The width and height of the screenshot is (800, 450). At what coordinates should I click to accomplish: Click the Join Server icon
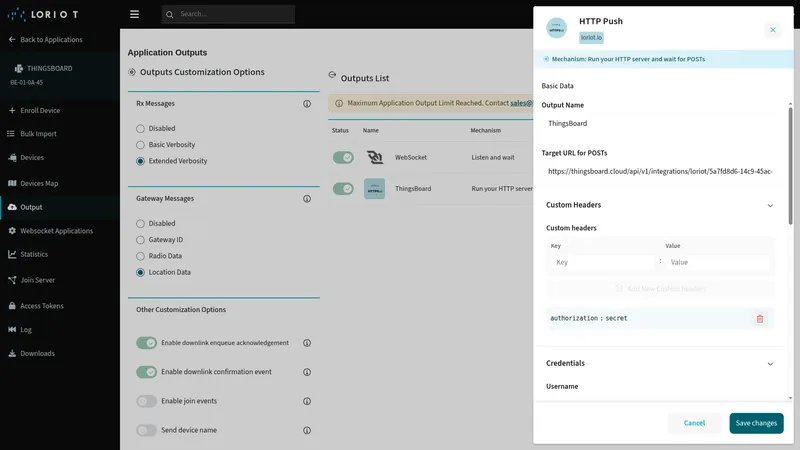pos(12,280)
